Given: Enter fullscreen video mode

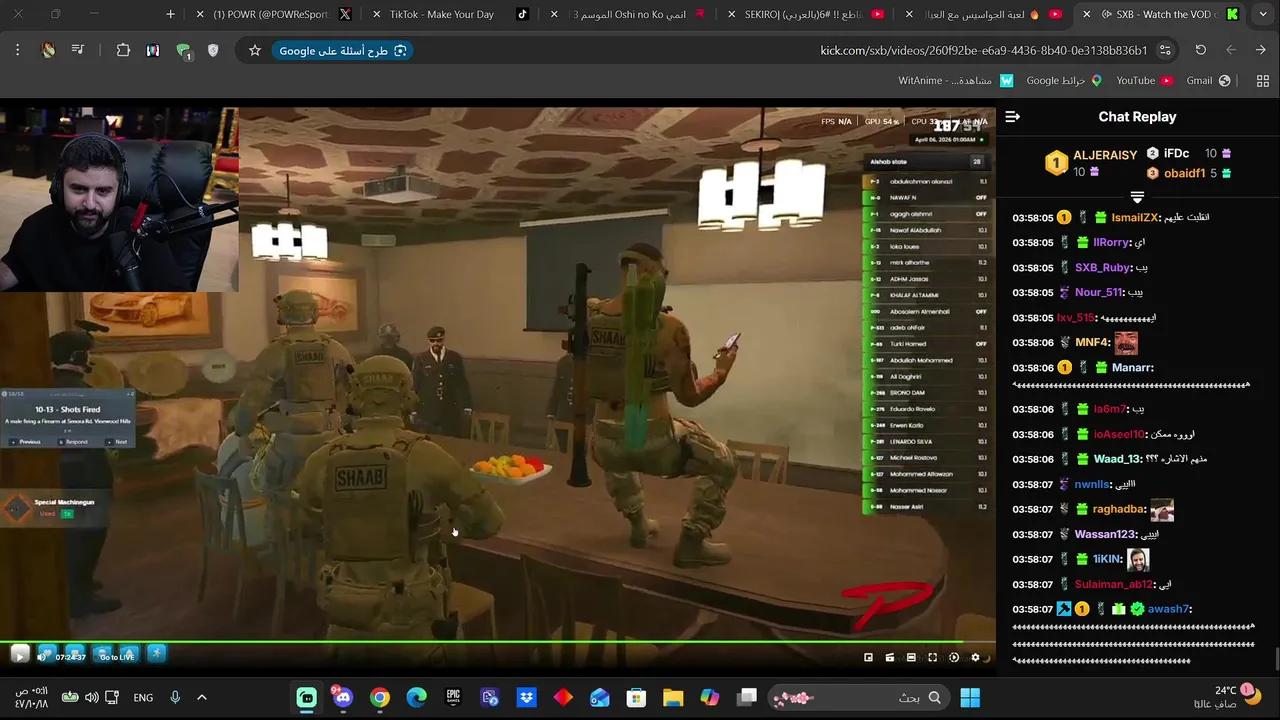Looking at the screenshot, I should pos(932,657).
